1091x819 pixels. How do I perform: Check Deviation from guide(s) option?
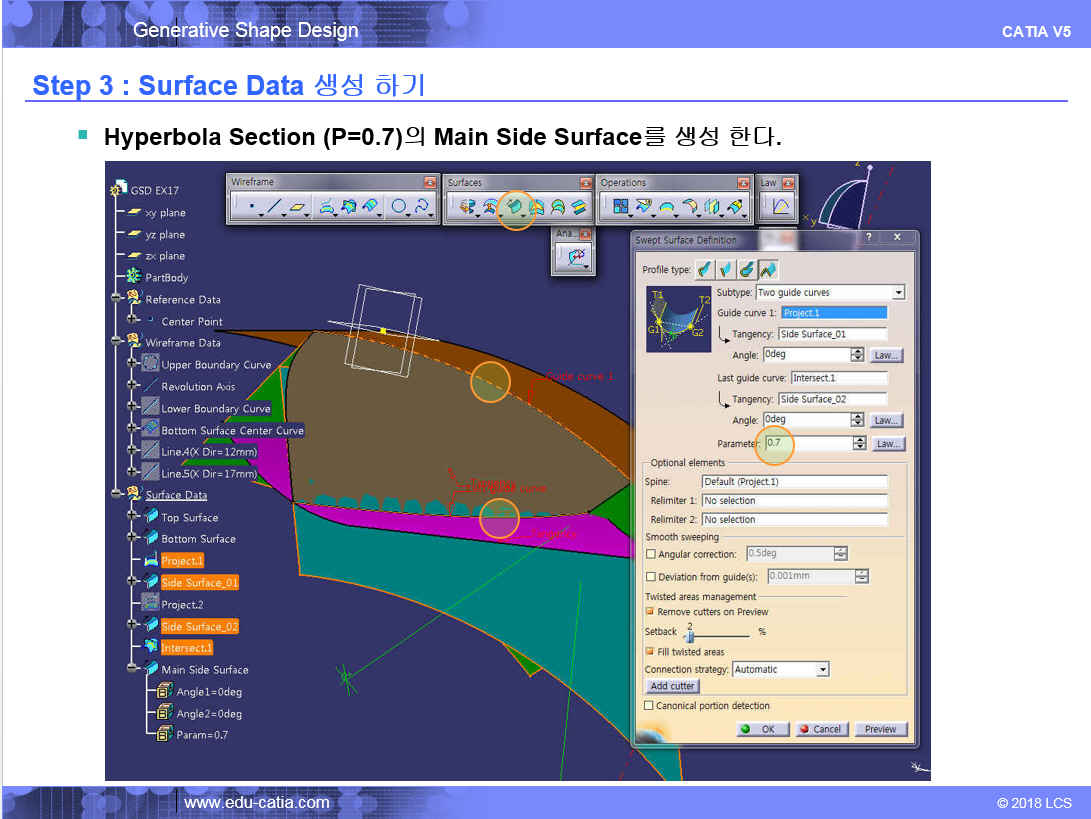651,577
